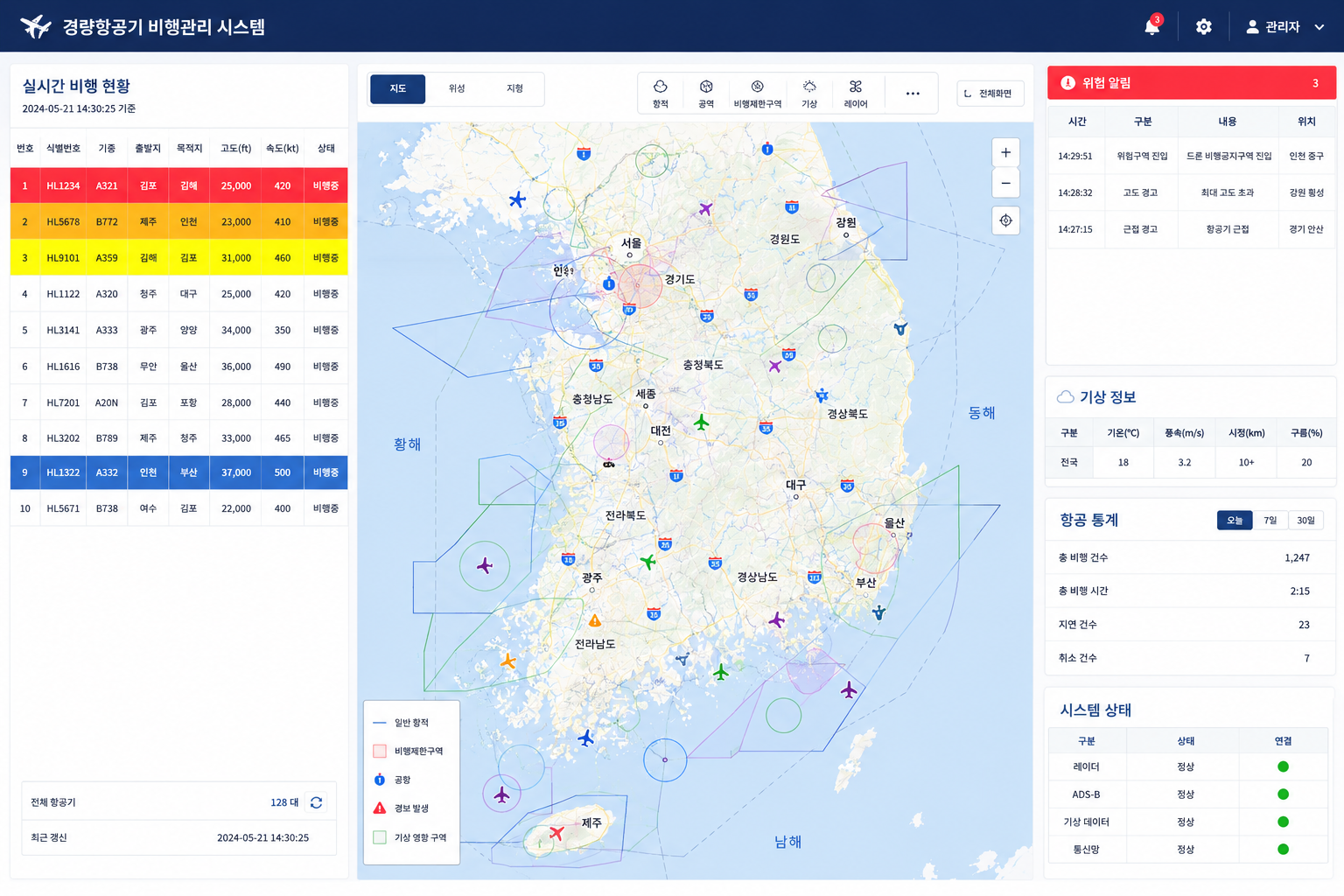
Task: Select the orange aircraft off the southwest coast
Action: click(x=507, y=661)
